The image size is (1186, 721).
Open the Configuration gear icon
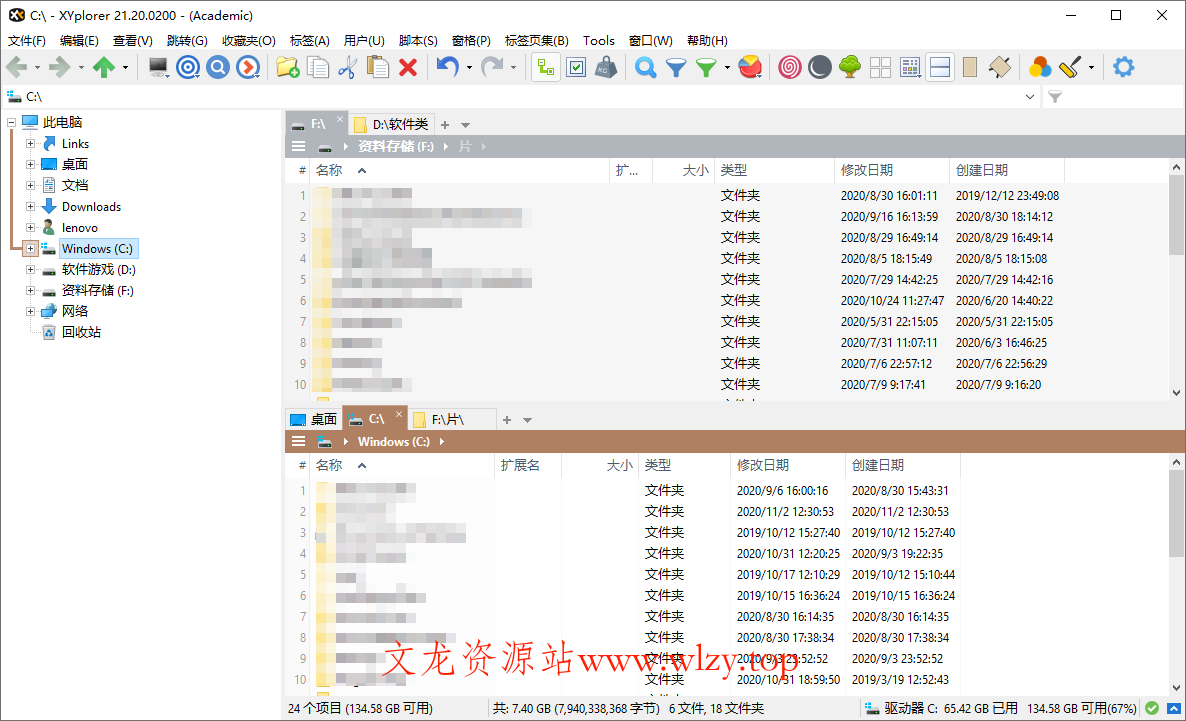[1123, 67]
